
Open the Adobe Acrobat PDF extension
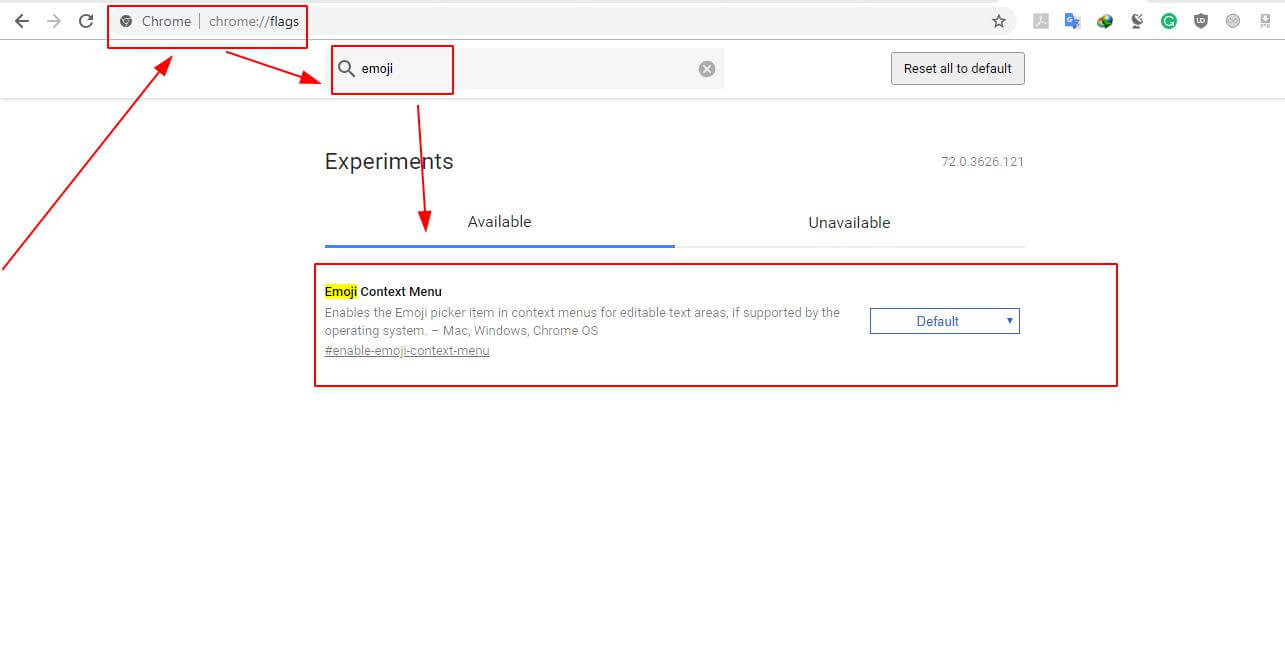(x=1041, y=21)
